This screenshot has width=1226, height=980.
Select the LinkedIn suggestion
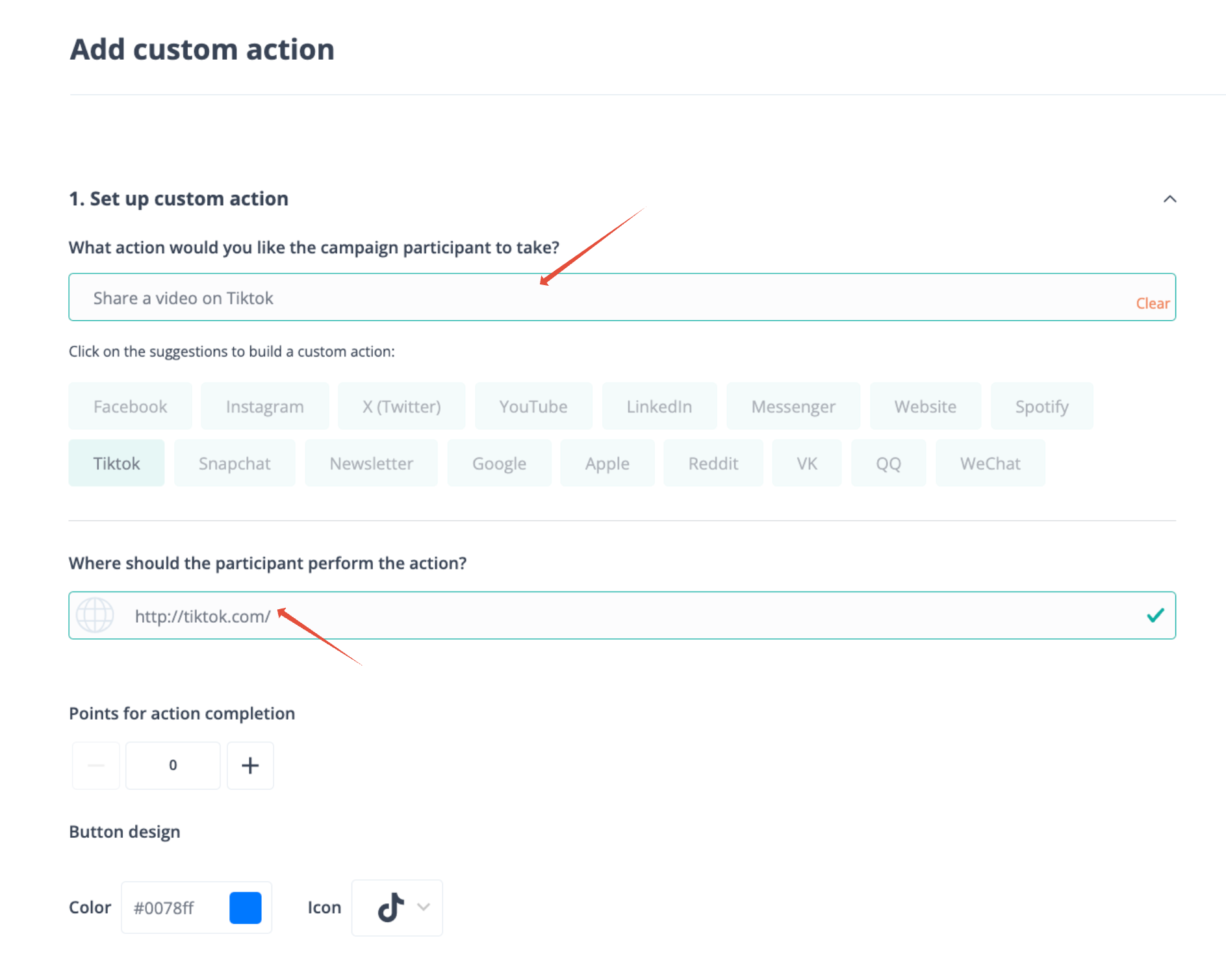[x=659, y=407]
